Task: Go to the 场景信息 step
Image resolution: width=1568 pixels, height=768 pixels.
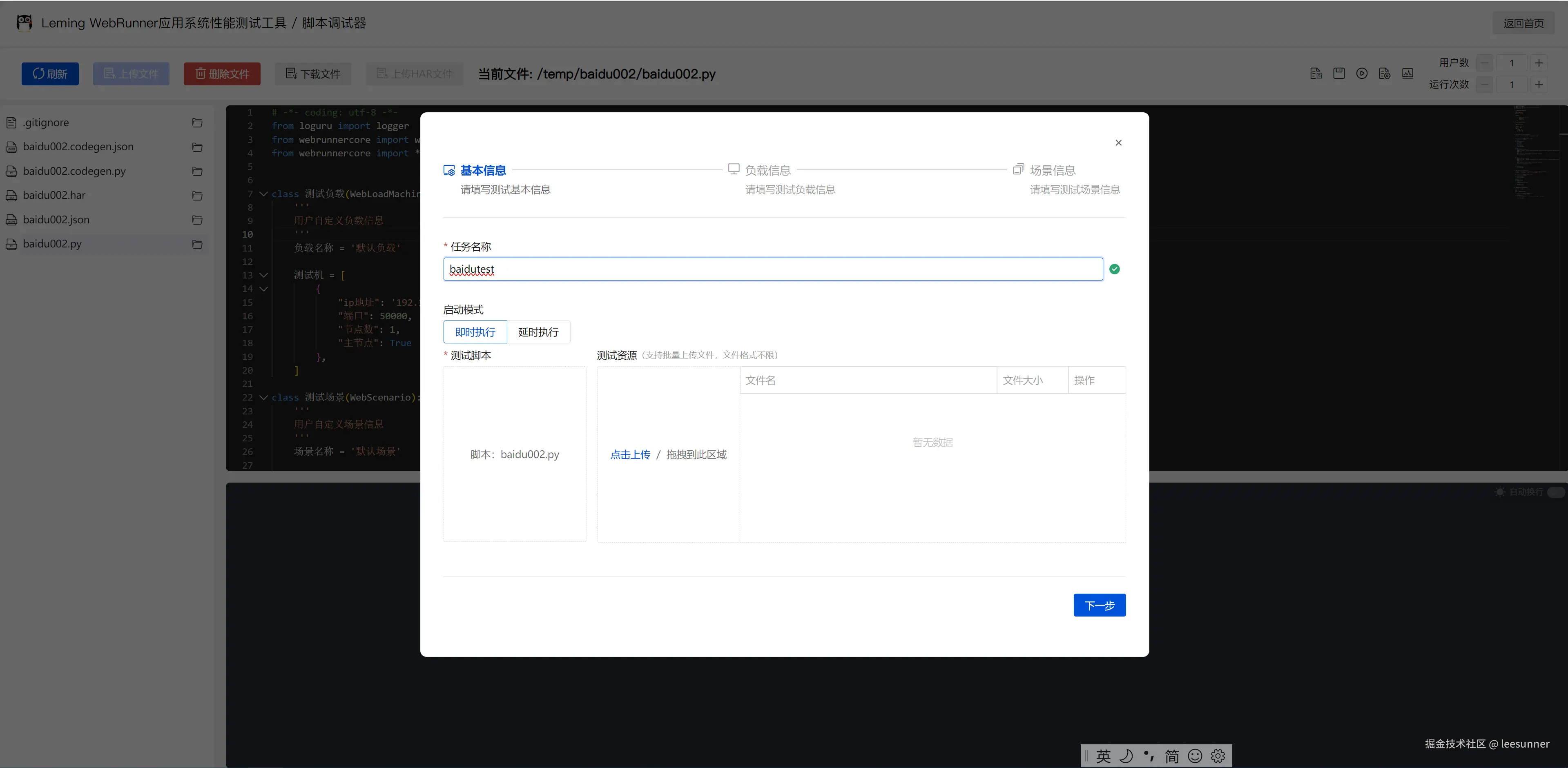Action: click(1052, 170)
